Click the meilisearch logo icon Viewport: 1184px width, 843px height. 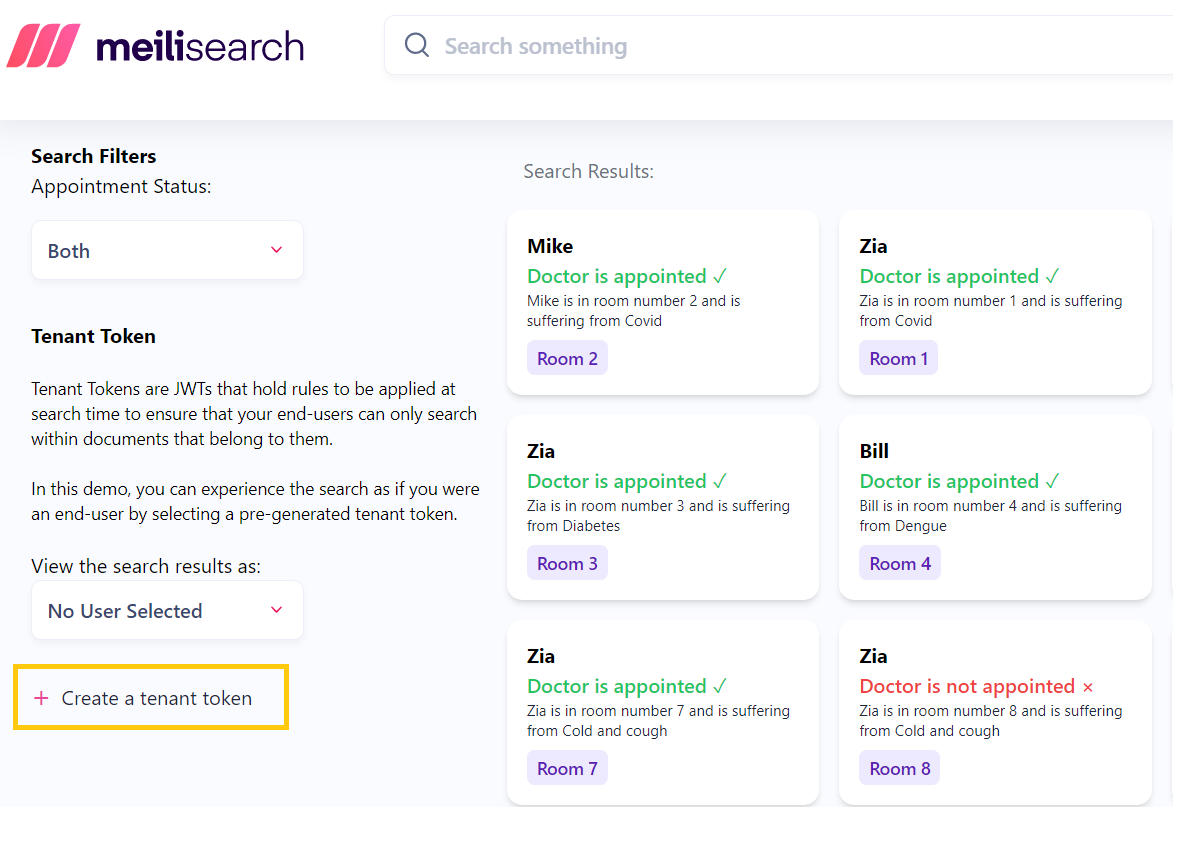point(44,46)
